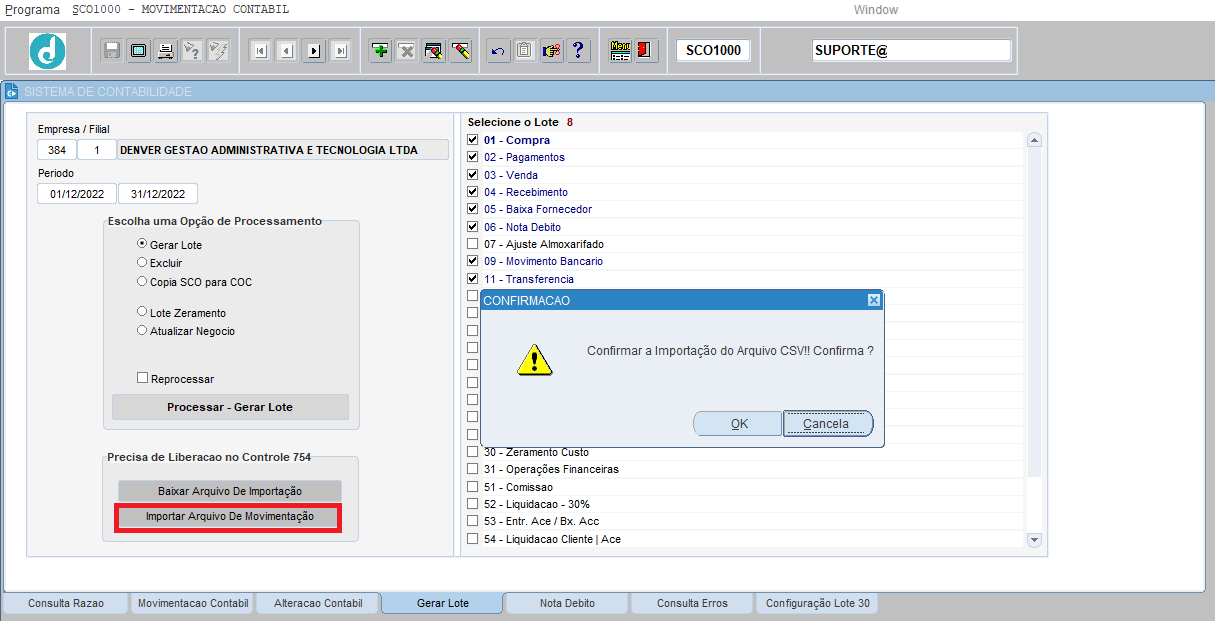1216x621 pixels.
Task: Click the eraser clear icon
Action: coord(460,51)
